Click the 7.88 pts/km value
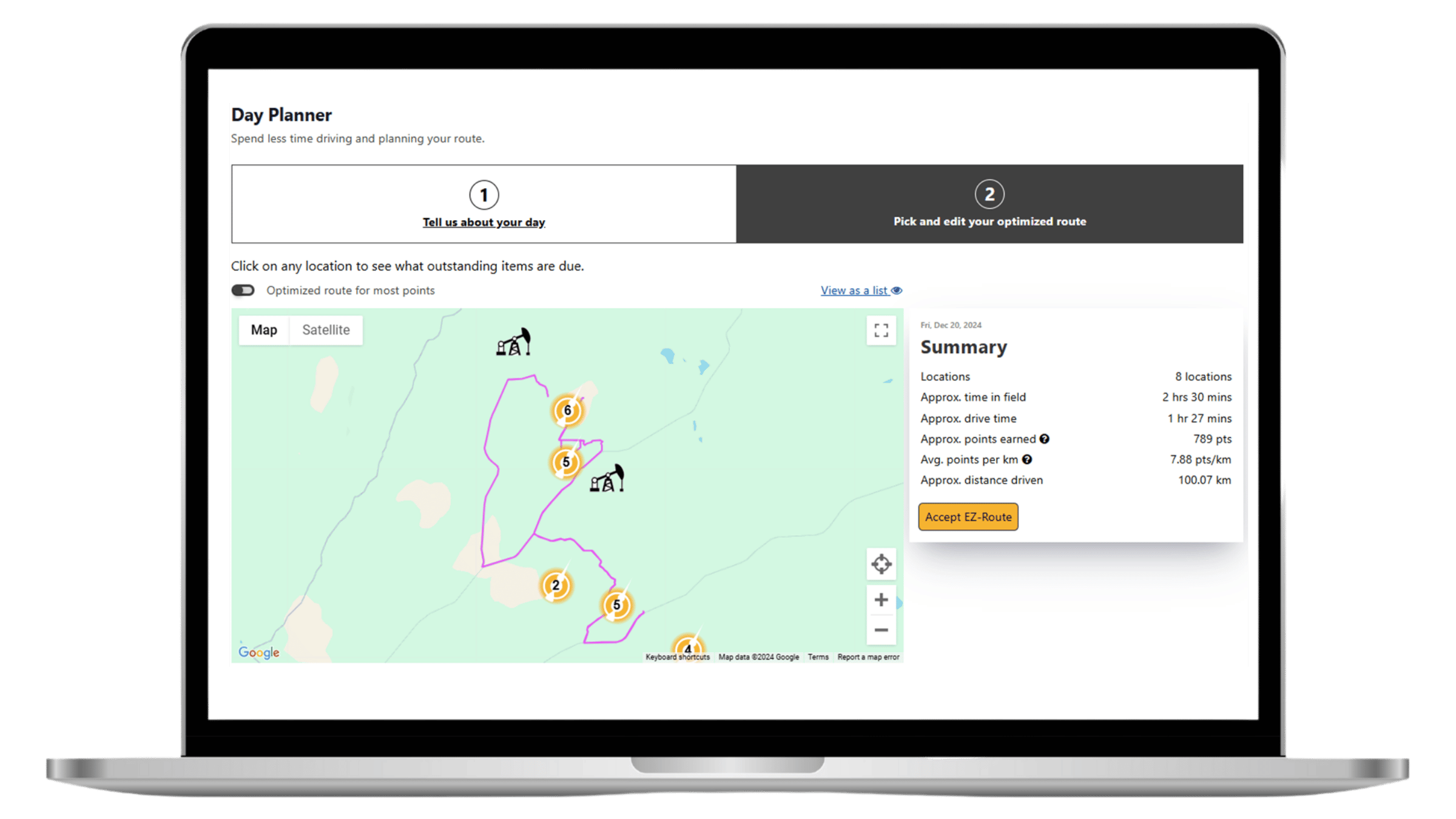Viewport: 1456px width, 819px height. coord(1201,459)
